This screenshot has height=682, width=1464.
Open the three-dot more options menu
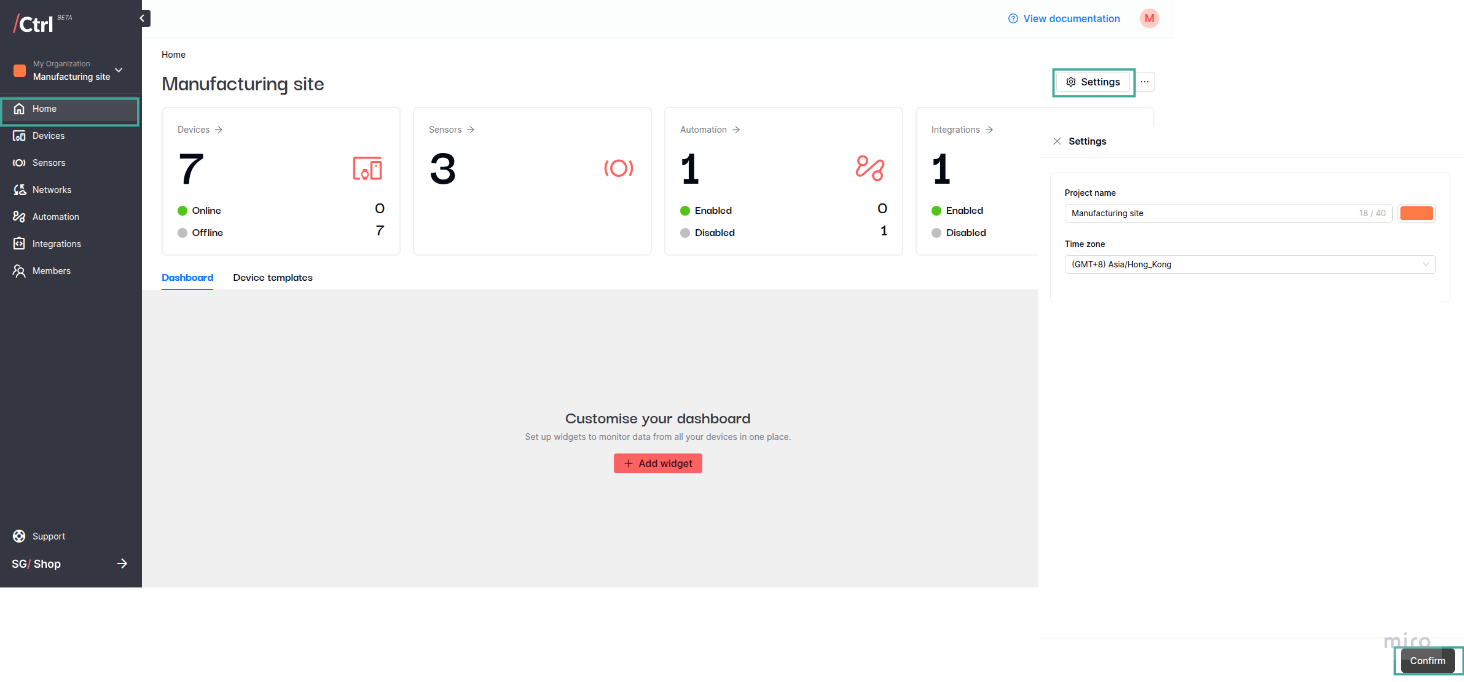click(1145, 82)
